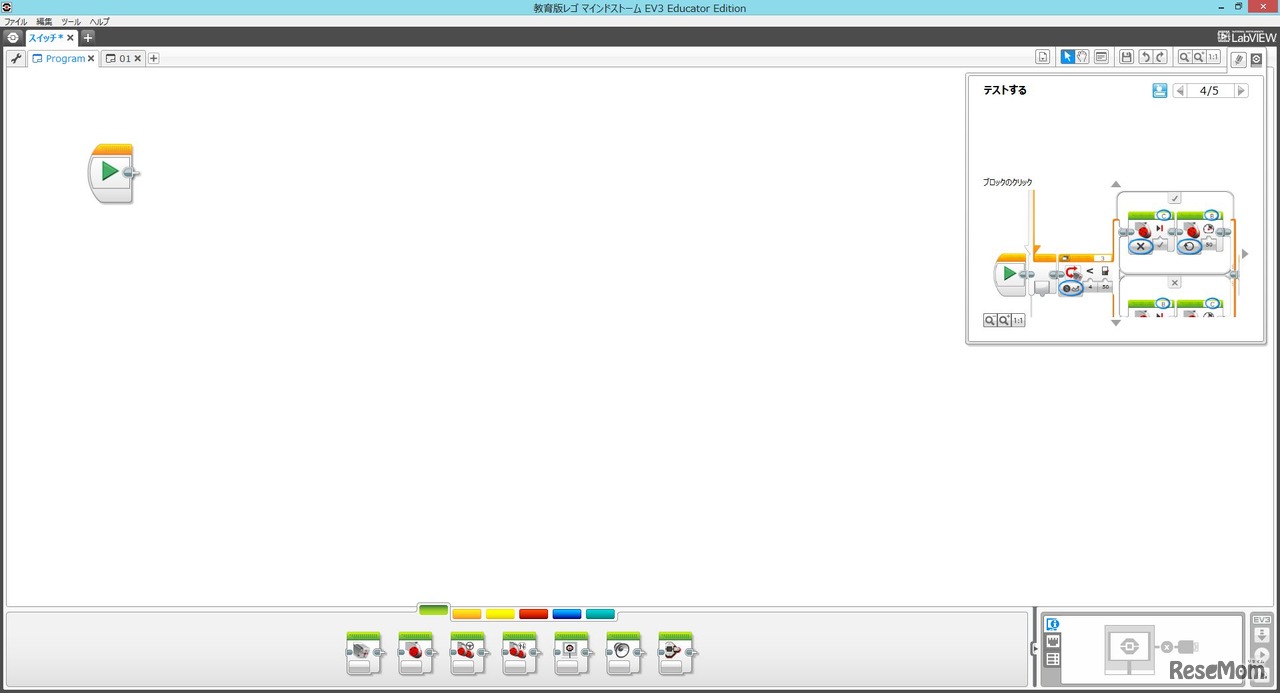Open the Medium Motor block in palette

pyautogui.click(x=364, y=652)
